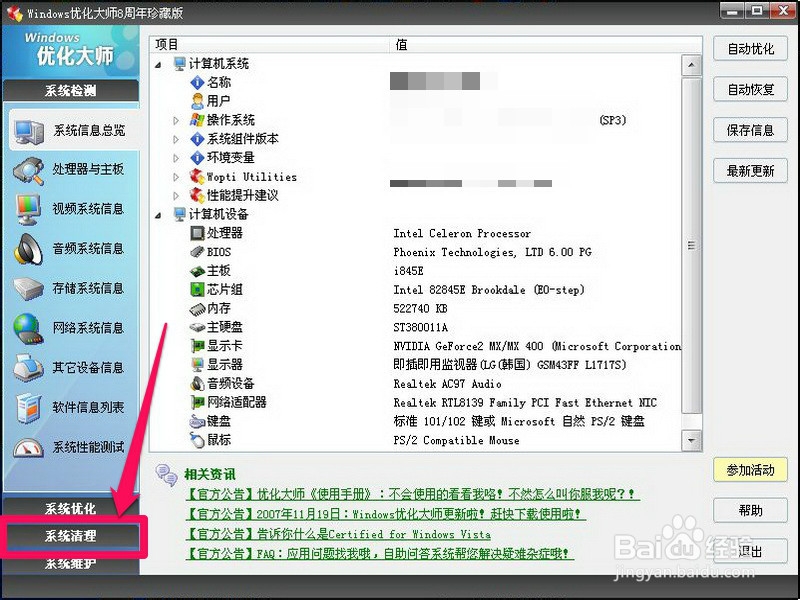Click the 名称 info icon
This screenshot has height=600, width=800.
click(x=197, y=82)
